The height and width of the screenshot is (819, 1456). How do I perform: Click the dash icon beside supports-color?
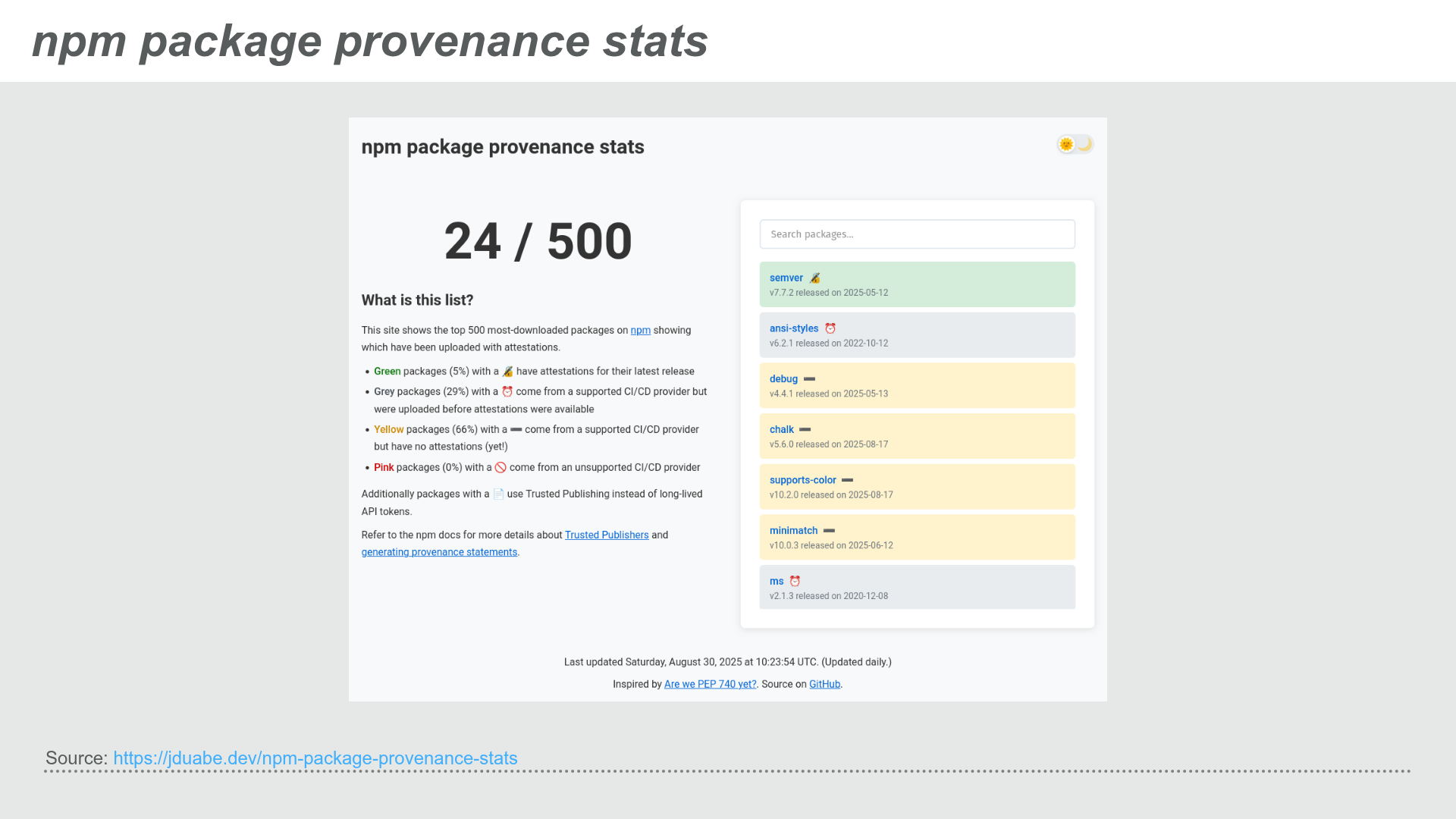(848, 480)
